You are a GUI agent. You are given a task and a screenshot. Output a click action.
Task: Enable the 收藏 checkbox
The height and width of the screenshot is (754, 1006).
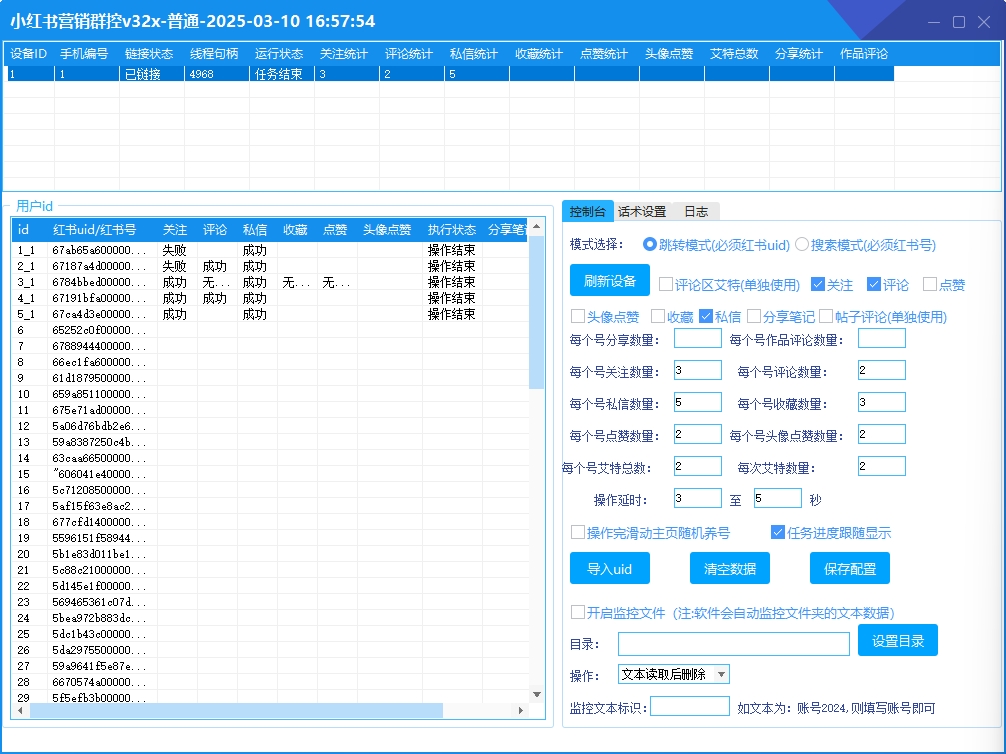tap(658, 316)
